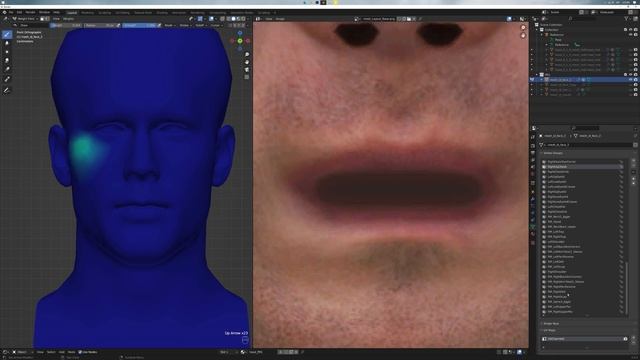Adjust the Strength slider in tool header
Image resolution: width=640 pixels, height=360 pixels.
(x=140, y=25)
